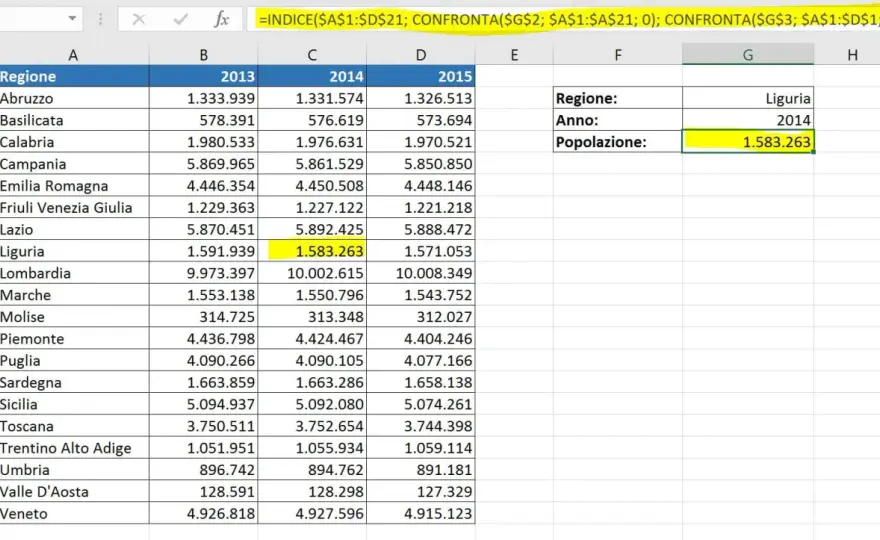
Task: Select column G header
Action: (748, 54)
